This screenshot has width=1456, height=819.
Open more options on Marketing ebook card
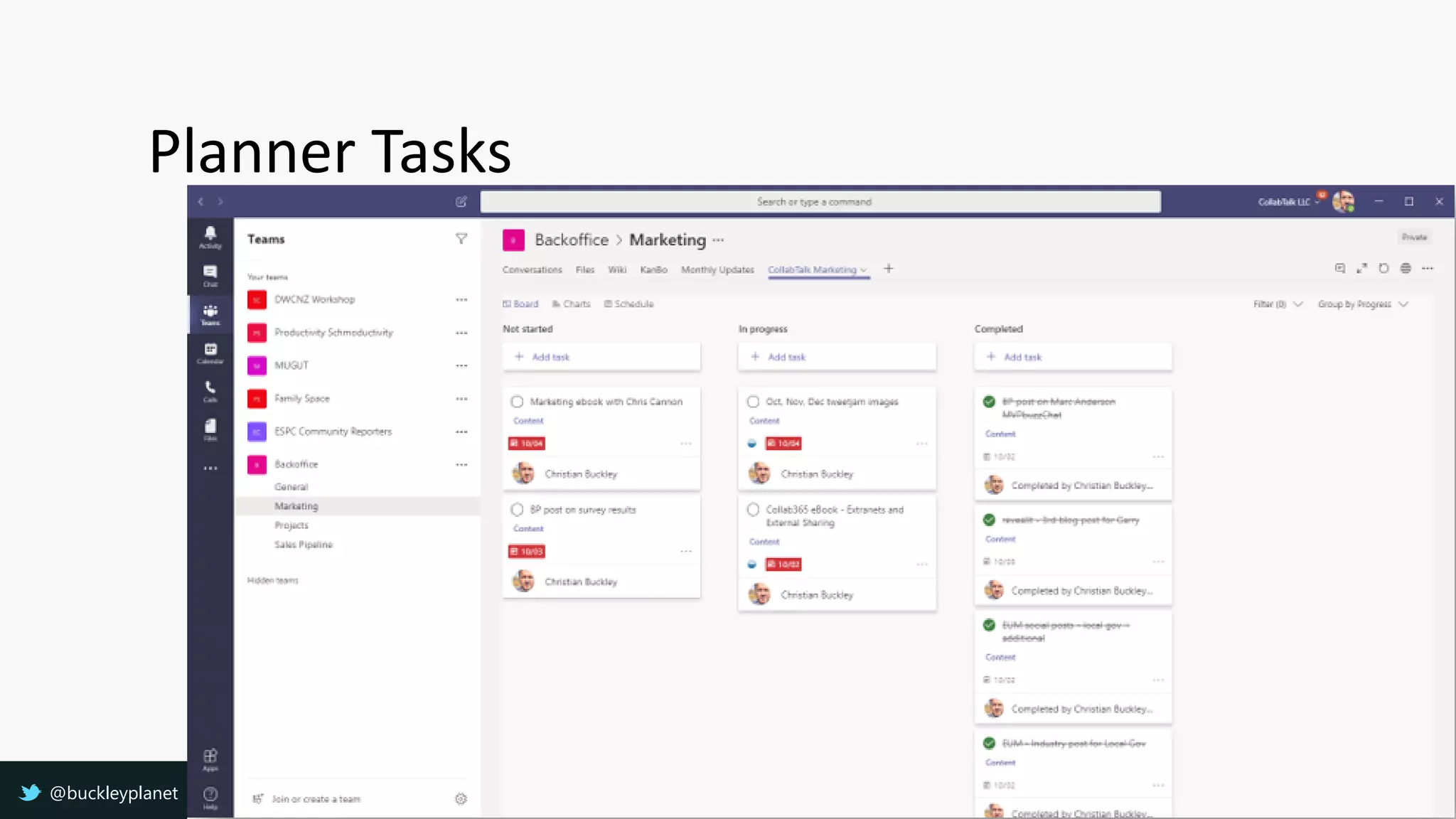coord(686,444)
